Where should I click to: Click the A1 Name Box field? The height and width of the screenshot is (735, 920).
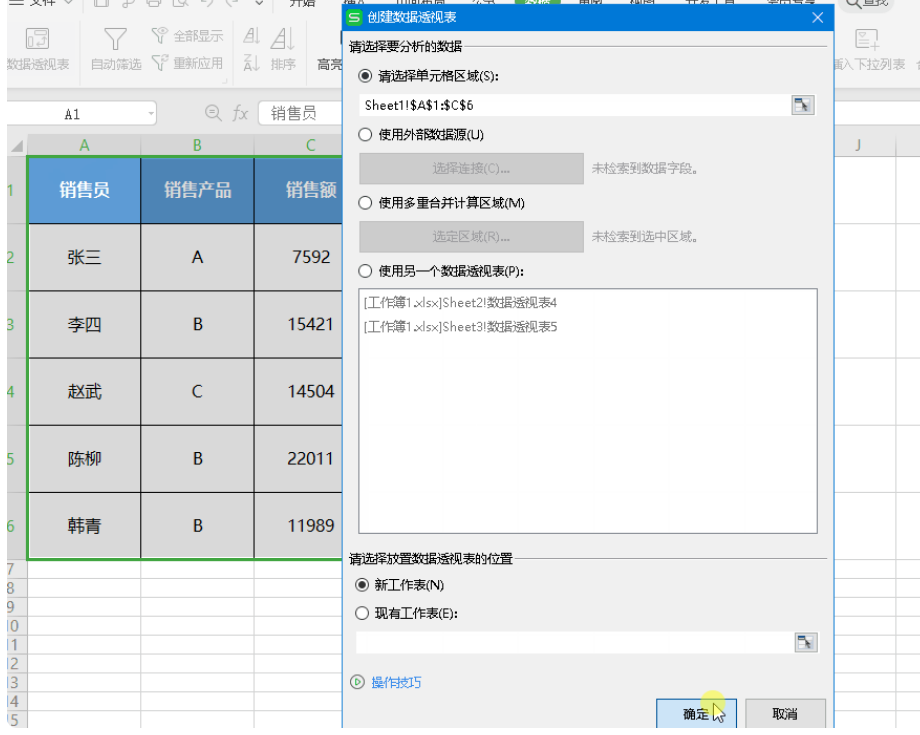[74, 113]
